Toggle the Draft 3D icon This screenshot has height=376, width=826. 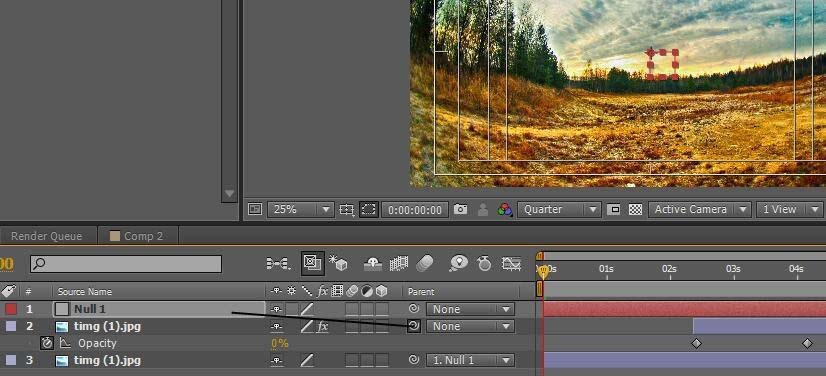tap(338, 263)
